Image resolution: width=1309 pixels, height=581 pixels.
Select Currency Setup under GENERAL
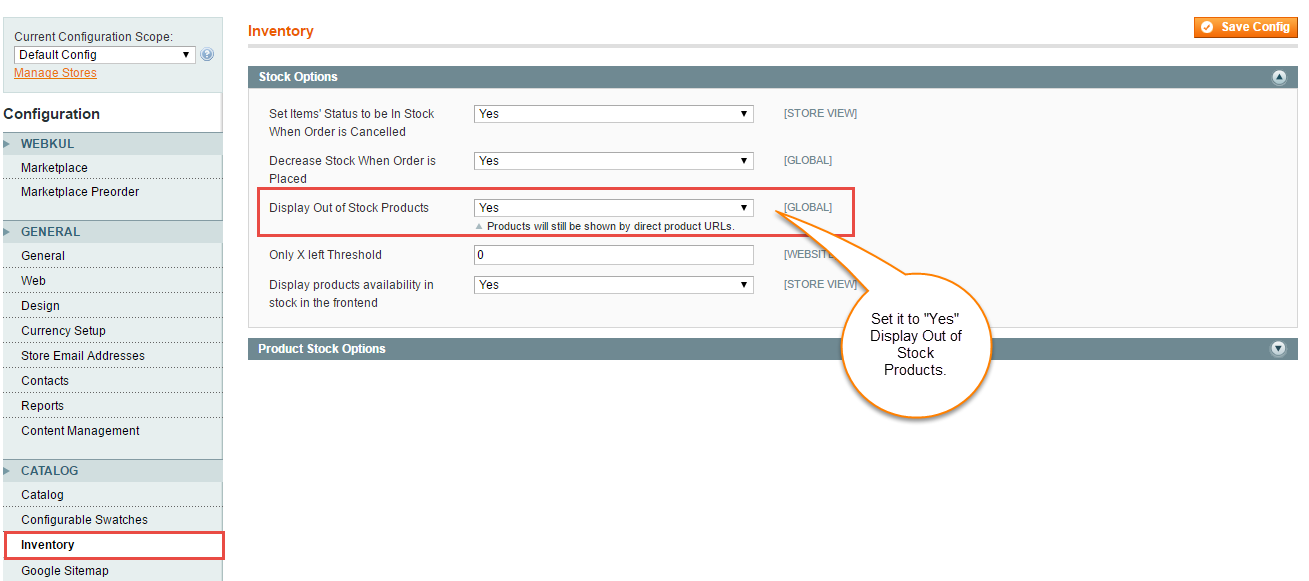pos(63,330)
